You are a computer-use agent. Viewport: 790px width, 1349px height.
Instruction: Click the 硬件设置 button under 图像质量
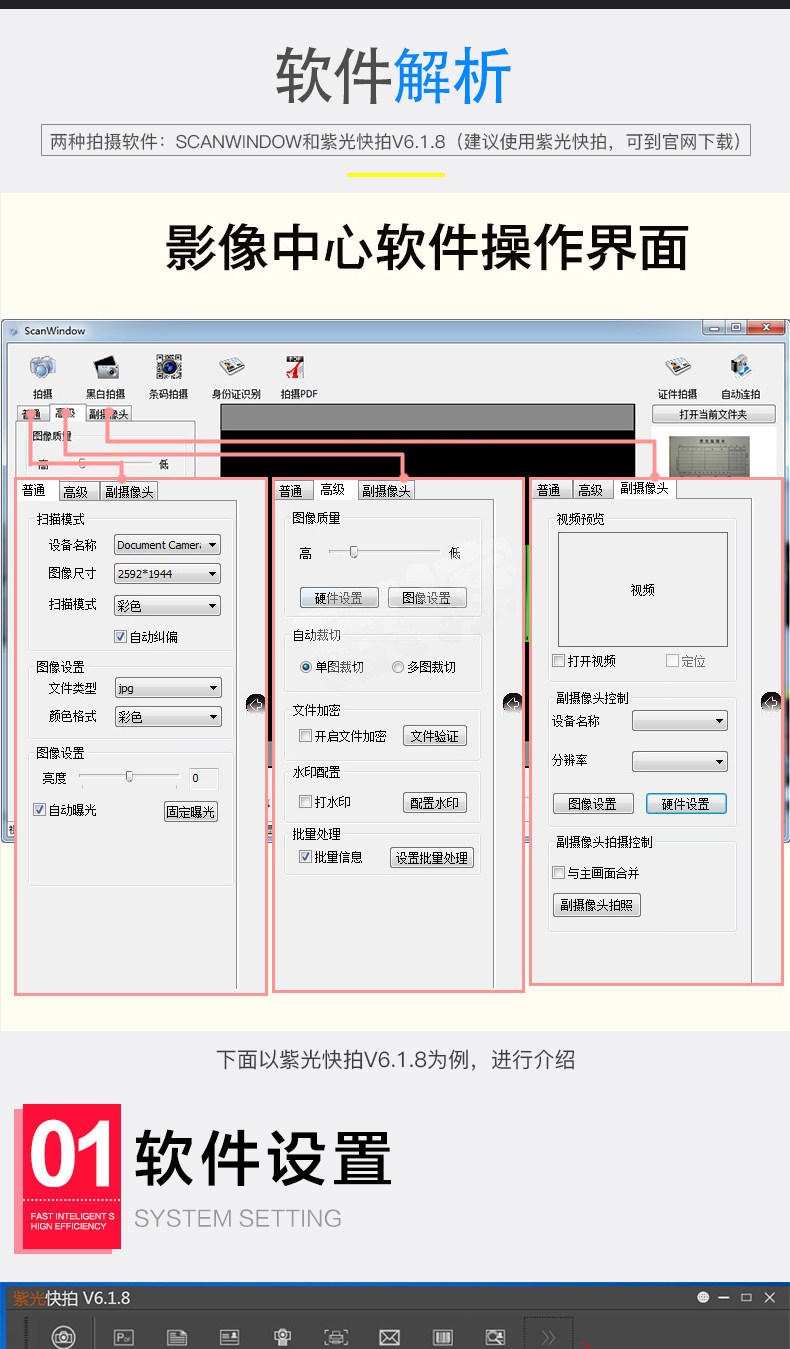(339, 598)
